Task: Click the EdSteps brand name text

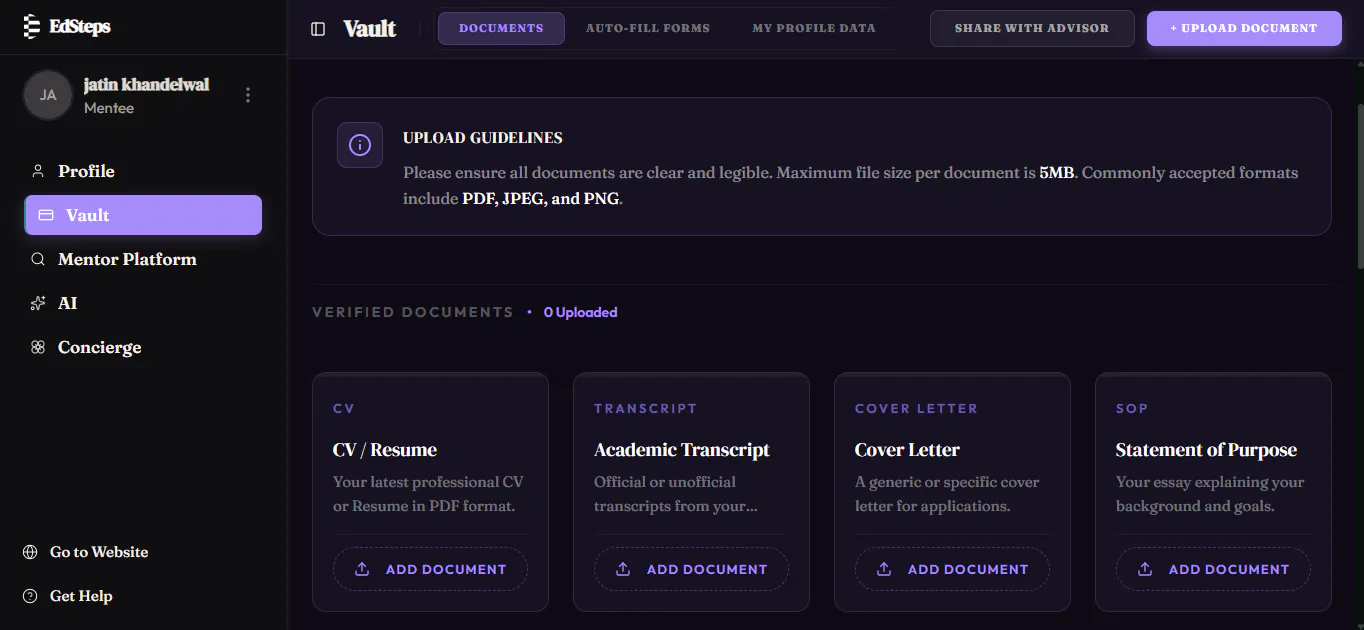Action: (80, 27)
